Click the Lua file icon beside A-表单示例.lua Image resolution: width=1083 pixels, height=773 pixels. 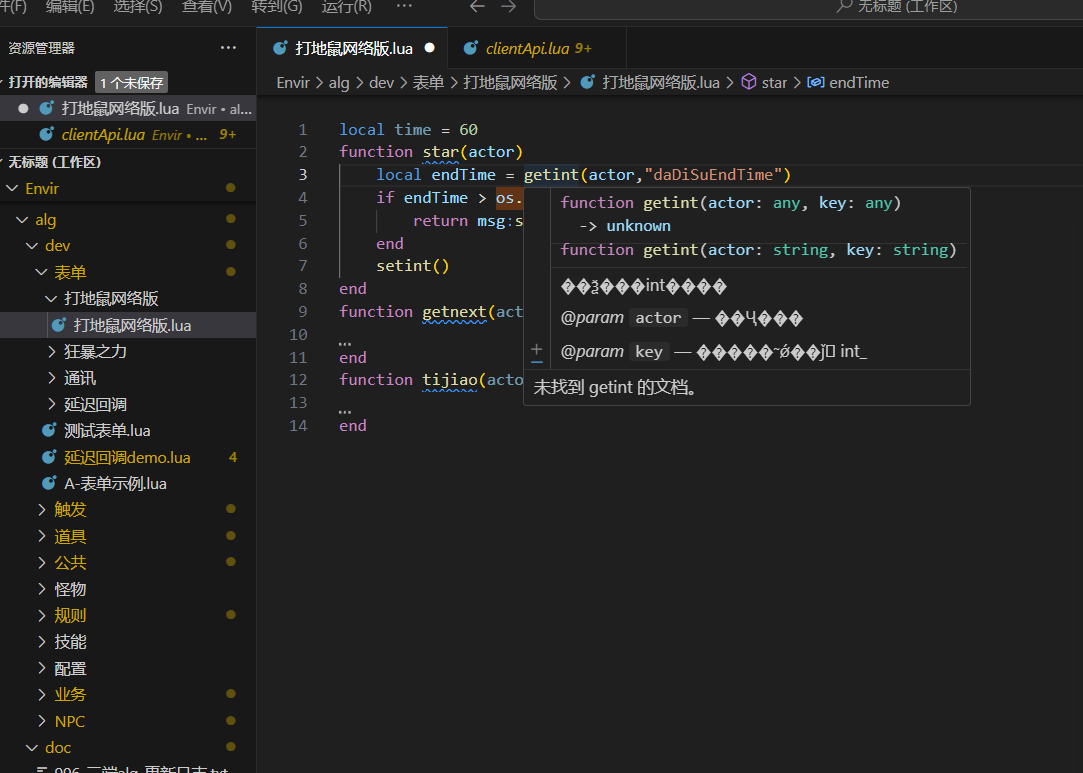click(x=48, y=483)
